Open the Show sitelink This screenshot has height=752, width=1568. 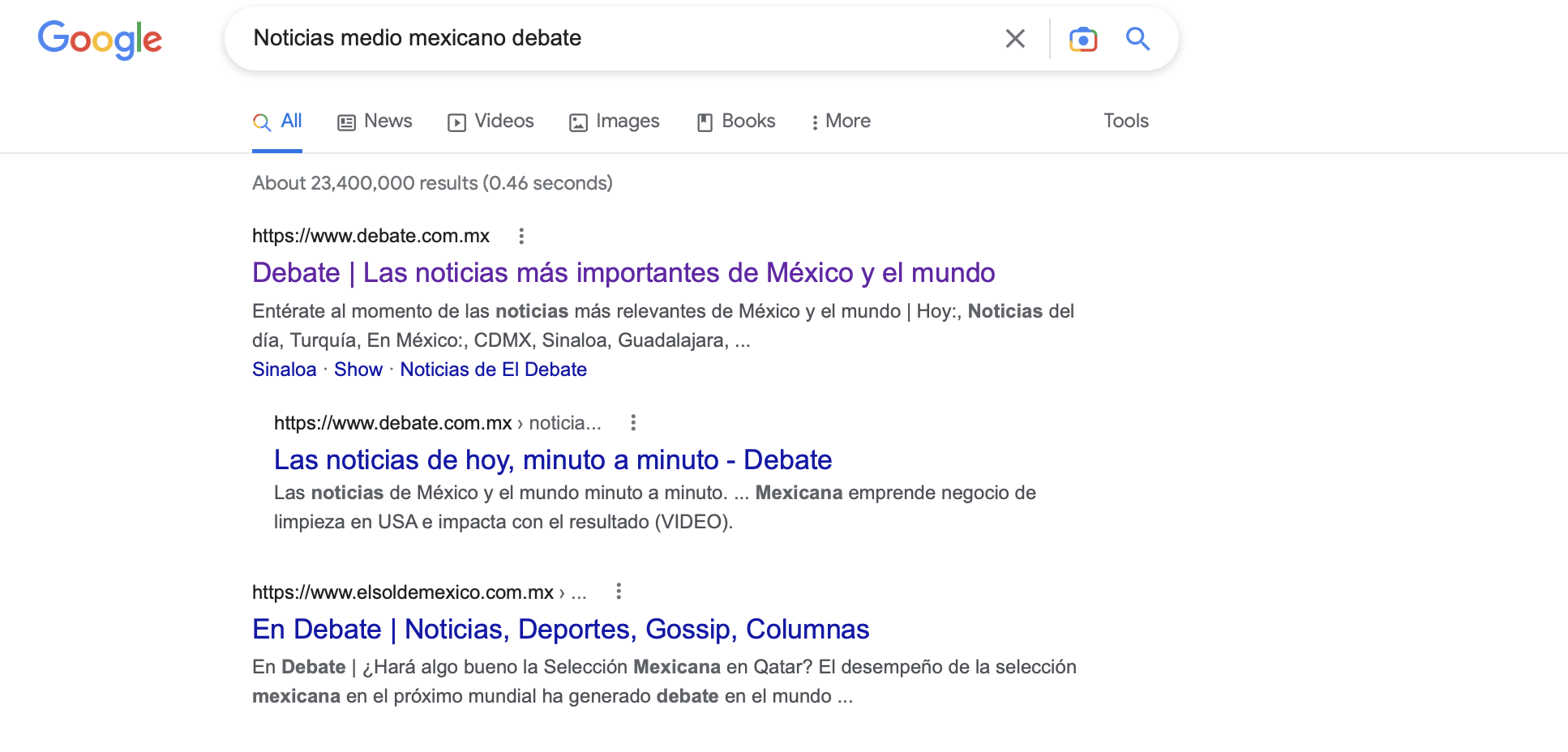tap(358, 370)
